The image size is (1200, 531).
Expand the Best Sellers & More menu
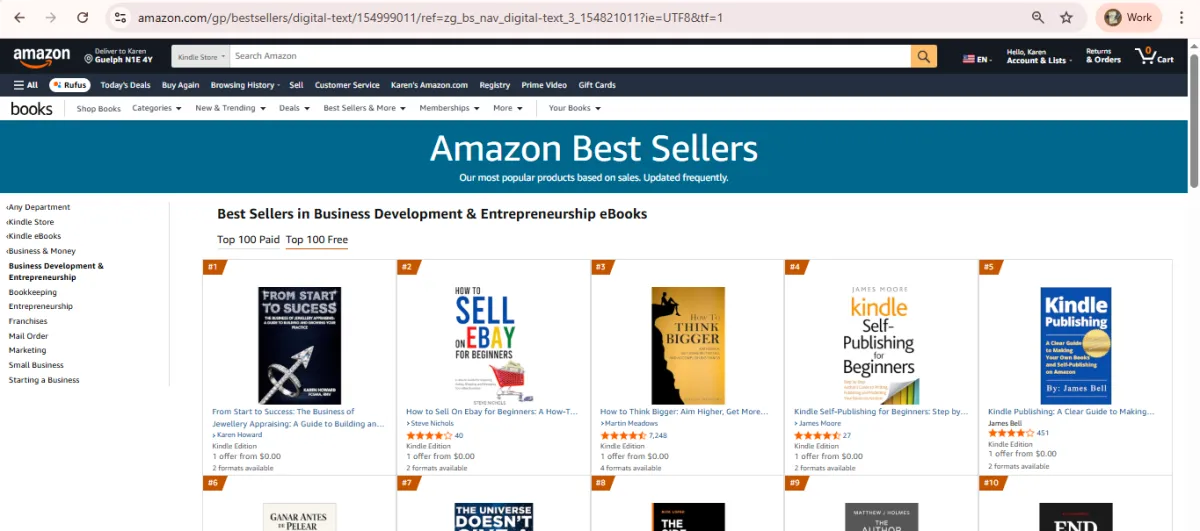[364, 108]
